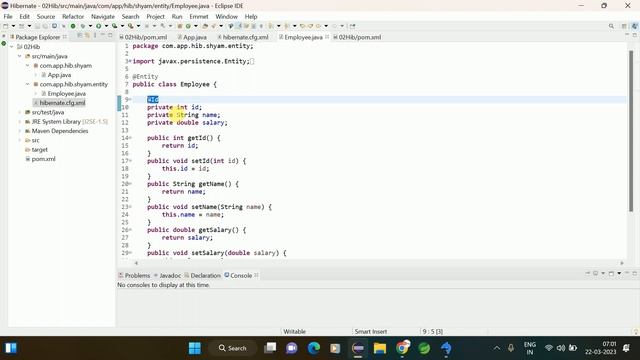This screenshot has height=360, width=640.
Task: Expand the src folder node
Action: (20, 140)
